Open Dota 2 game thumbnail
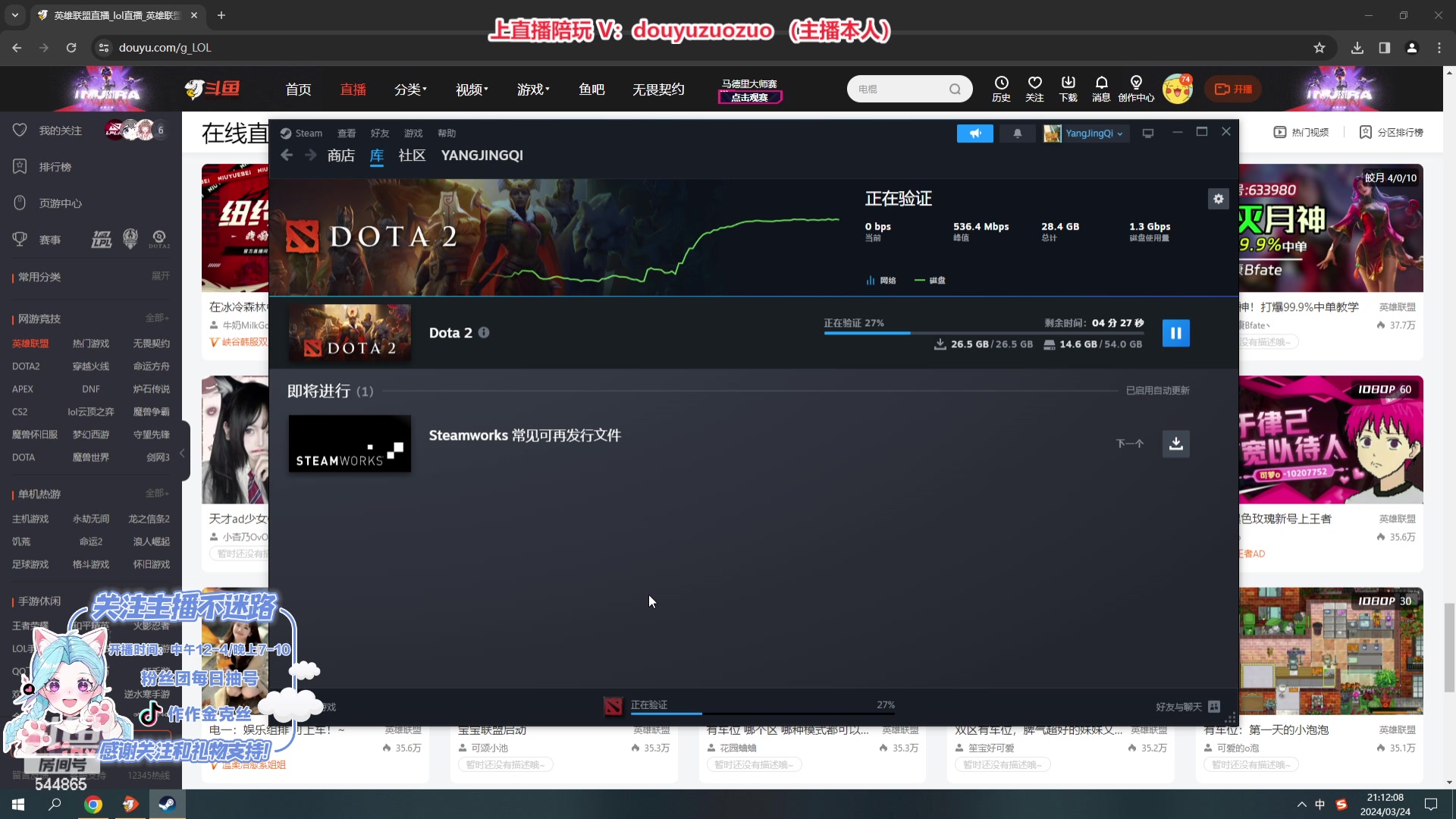 [x=350, y=332]
